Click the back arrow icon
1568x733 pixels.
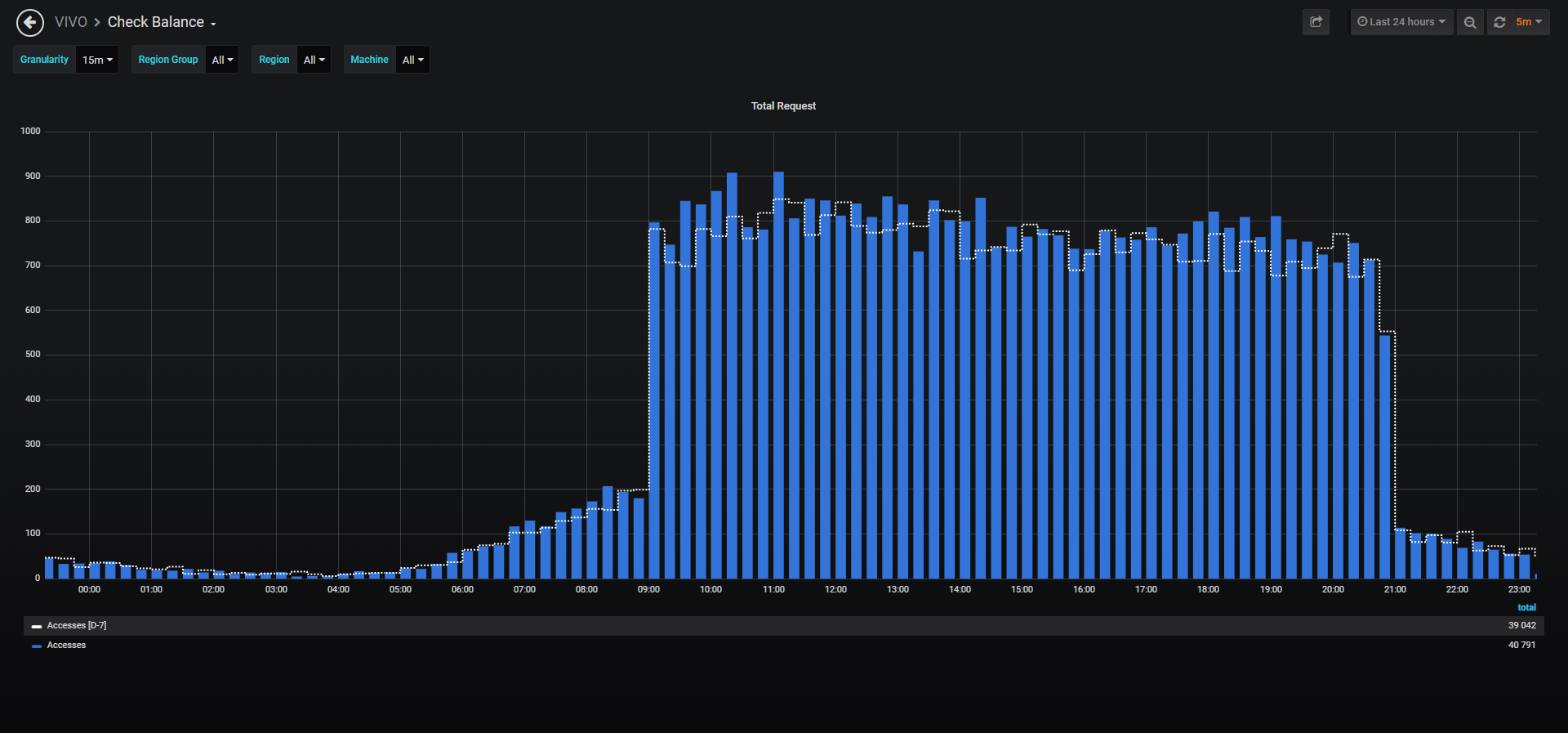[x=30, y=22]
